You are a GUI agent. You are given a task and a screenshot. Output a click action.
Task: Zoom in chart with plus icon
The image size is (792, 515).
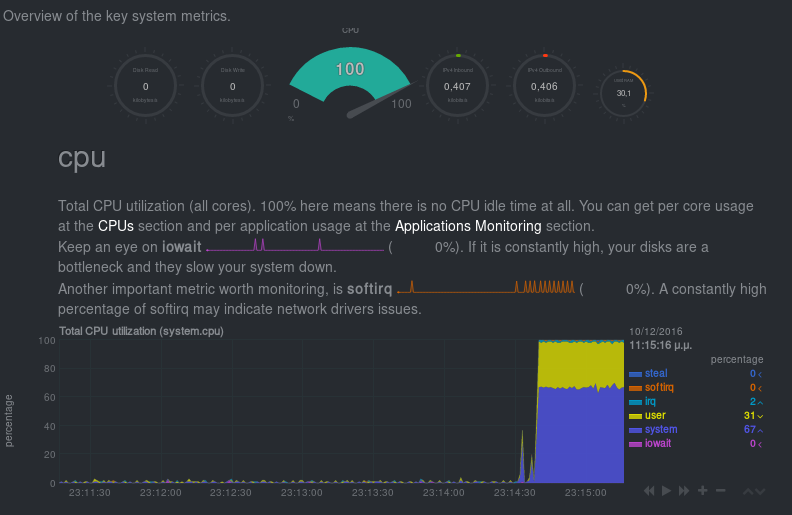703,490
